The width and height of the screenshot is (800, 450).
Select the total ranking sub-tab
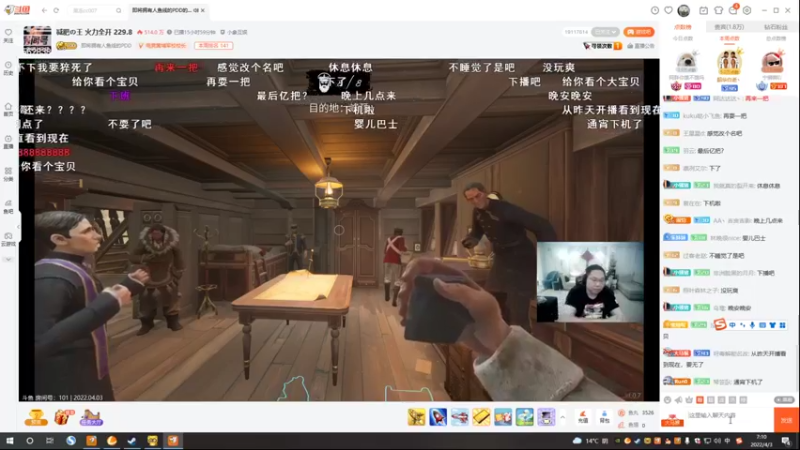click(x=776, y=38)
